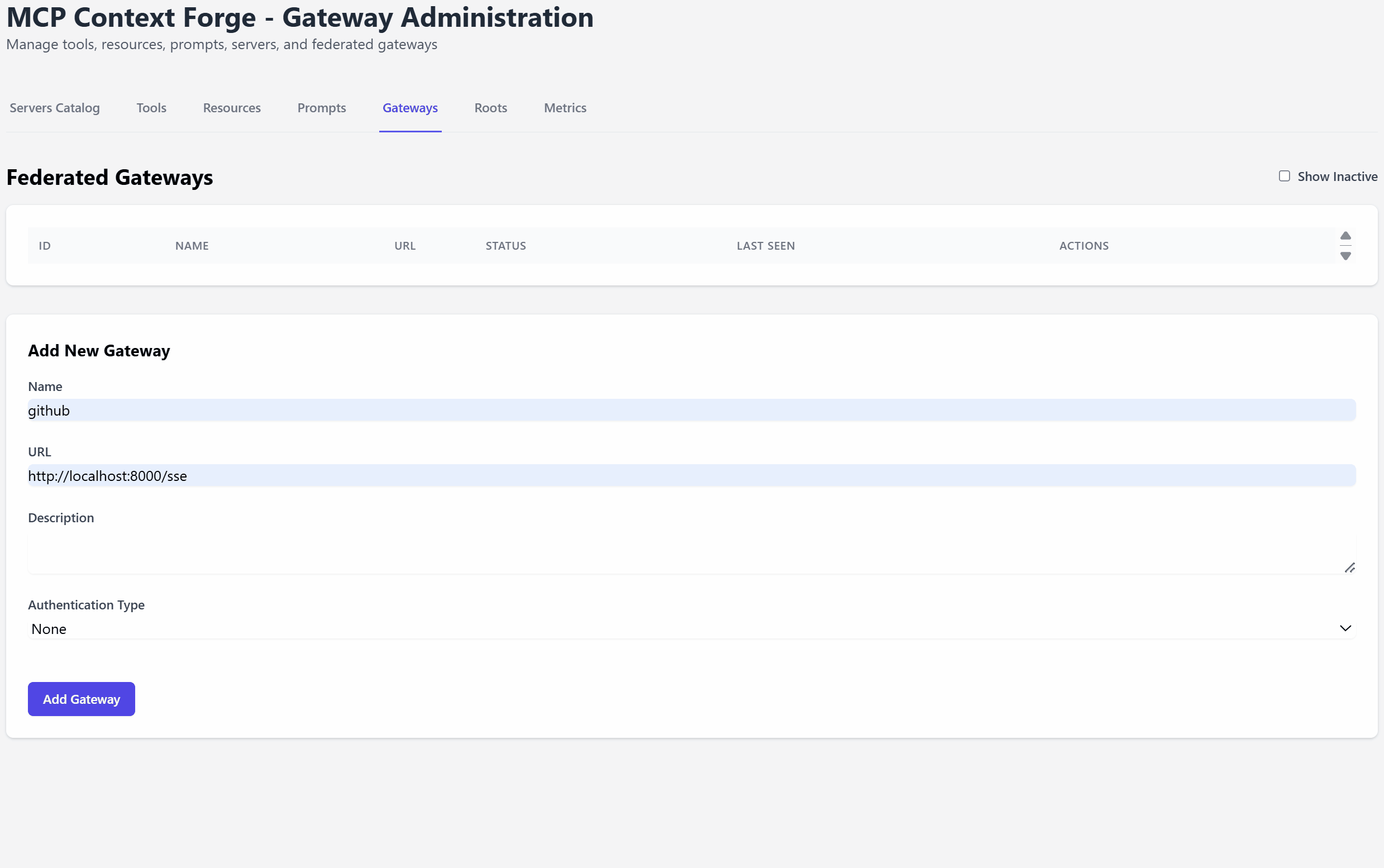
Task: Click the Authentication Type chevron arrow
Action: [1345, 628]
